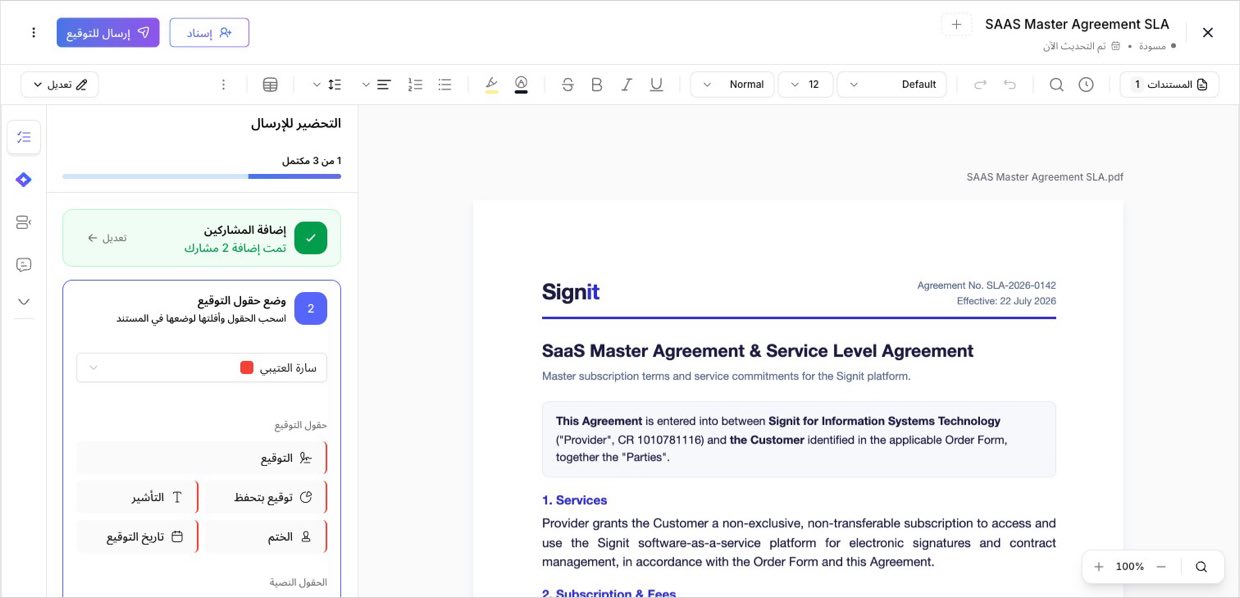The height and width of the screenshot is (598, 1240).
Task: Open the header three-dot menu
Action: coord(33,33)
